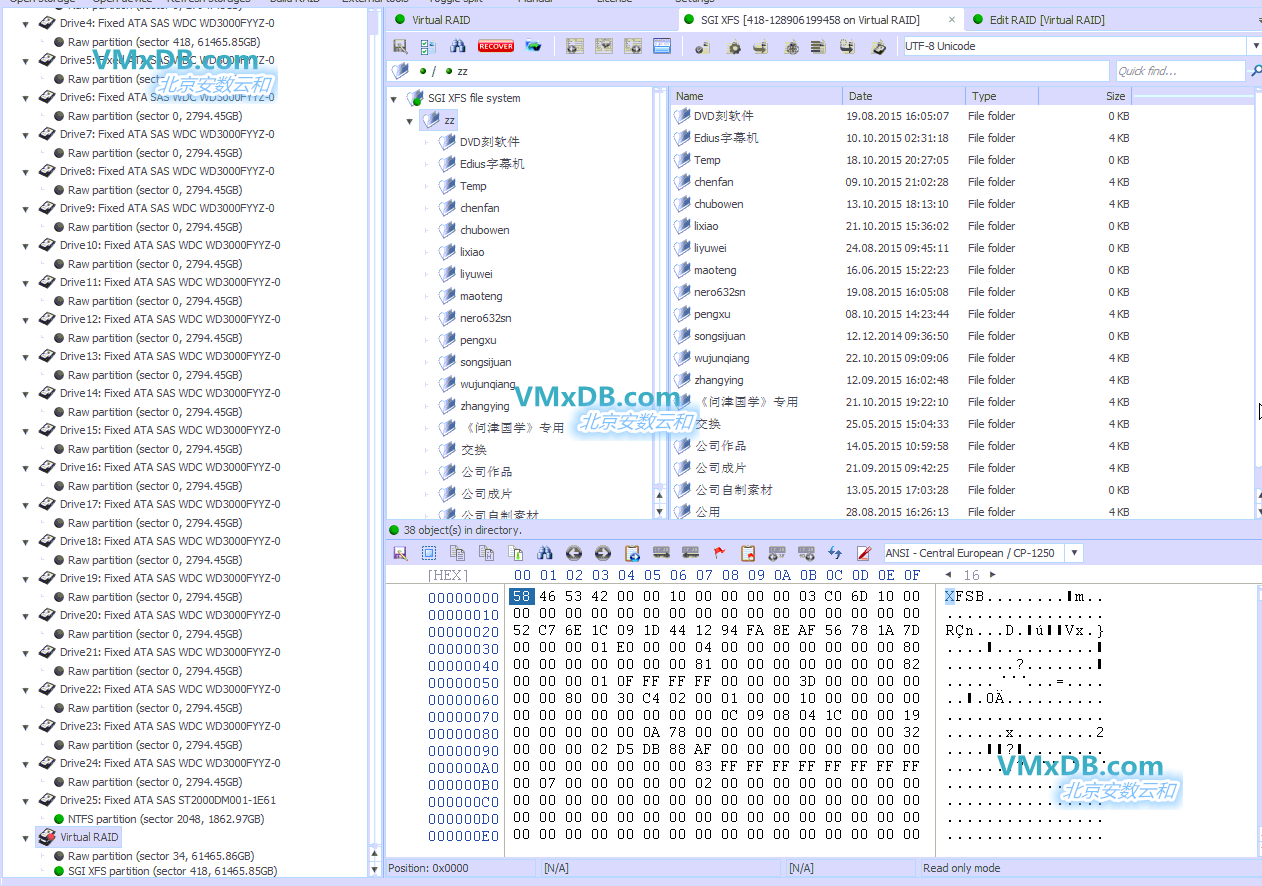Click the save-with-magnifier icon in file toolbar
Screen dimensions: 1262x886
tap(400, 46)
